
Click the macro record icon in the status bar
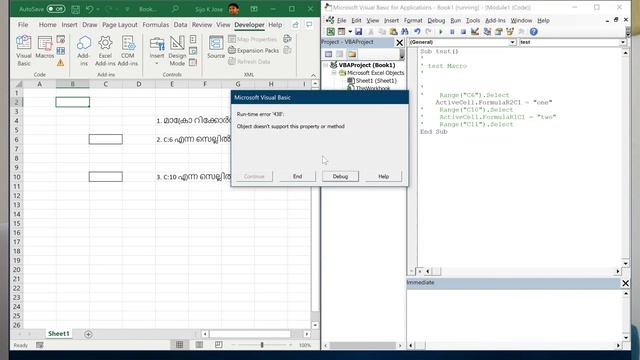coord(40,345)
